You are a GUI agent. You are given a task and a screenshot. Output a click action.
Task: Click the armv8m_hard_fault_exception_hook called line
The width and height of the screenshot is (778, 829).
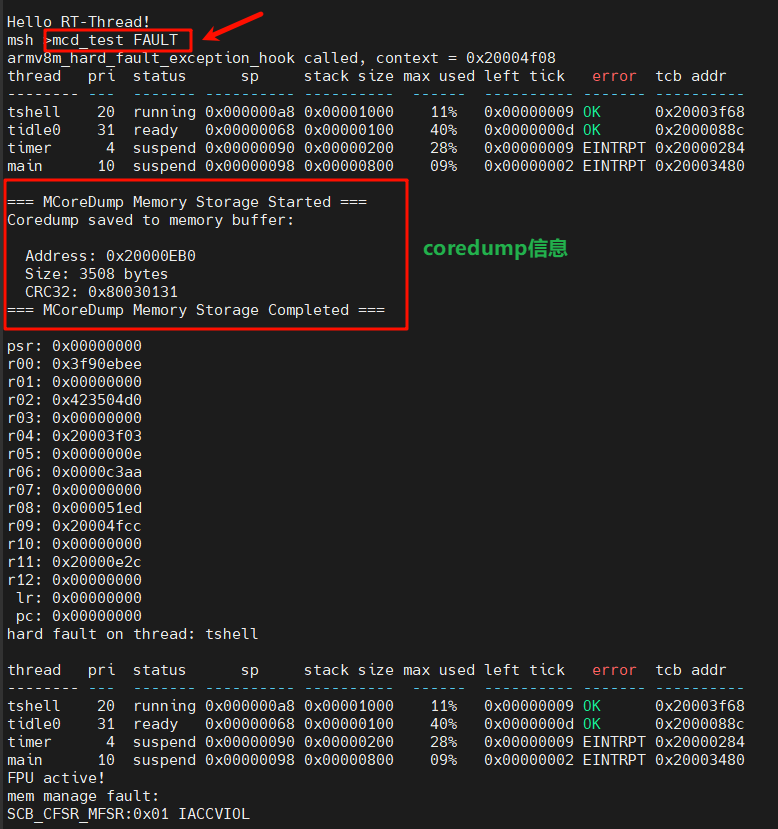coord(281,58)
